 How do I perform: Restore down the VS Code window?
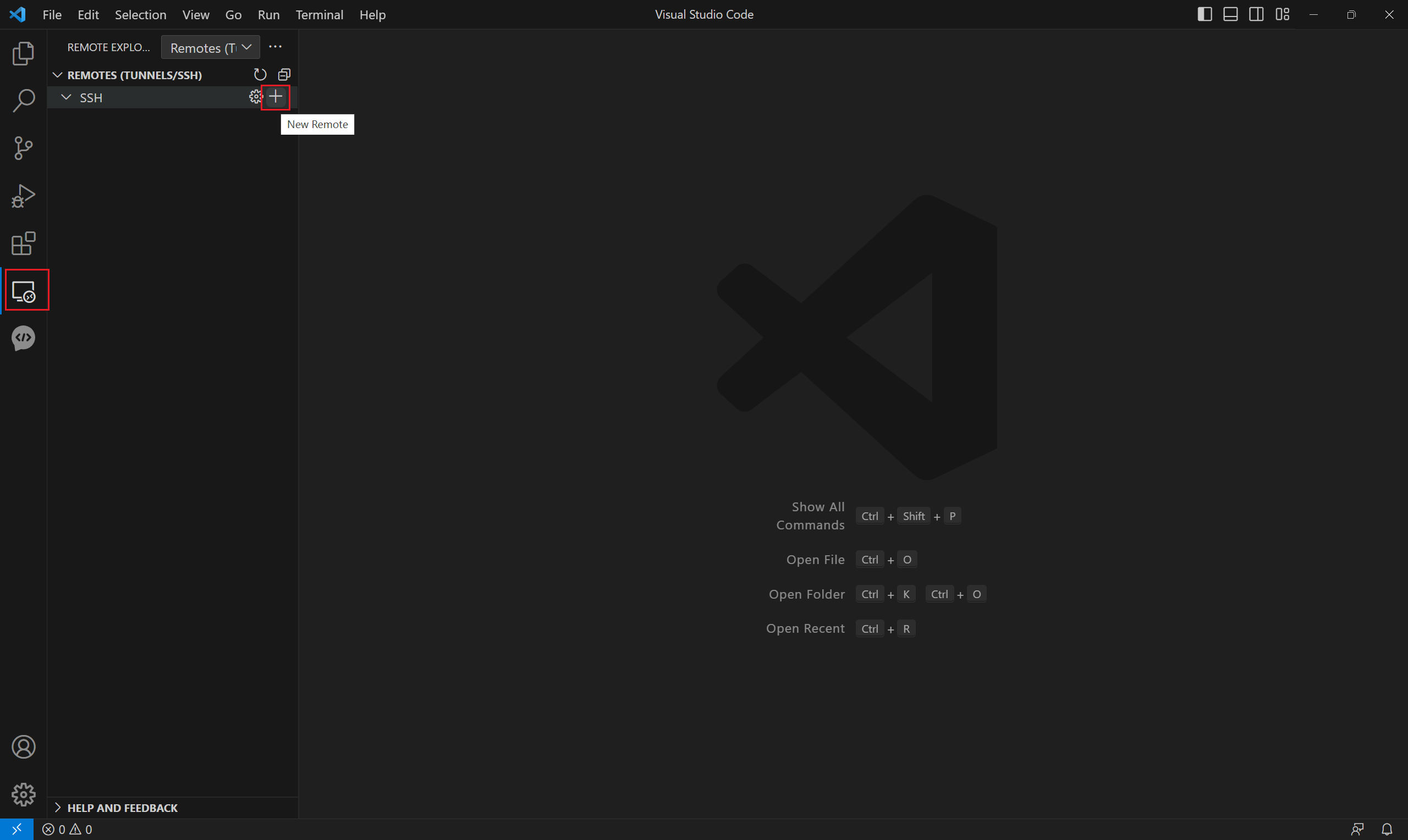(x=1351, y=14)
